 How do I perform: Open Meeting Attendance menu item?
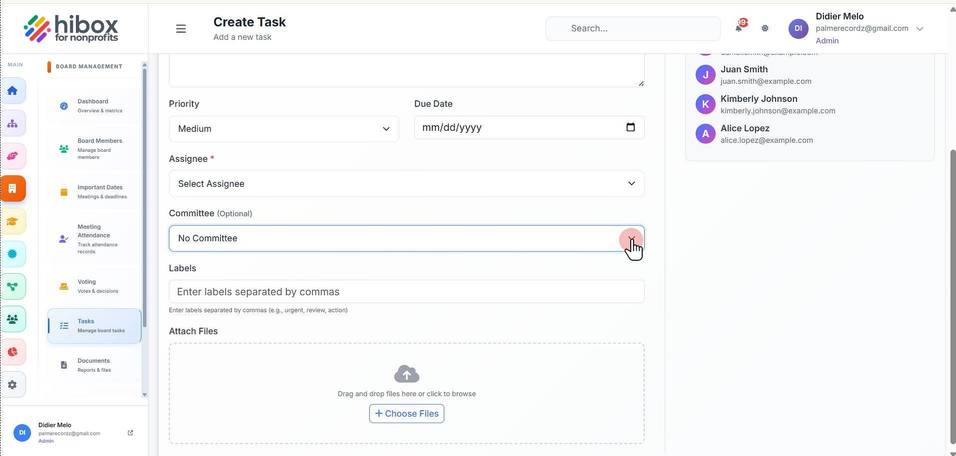coord(95,239)
